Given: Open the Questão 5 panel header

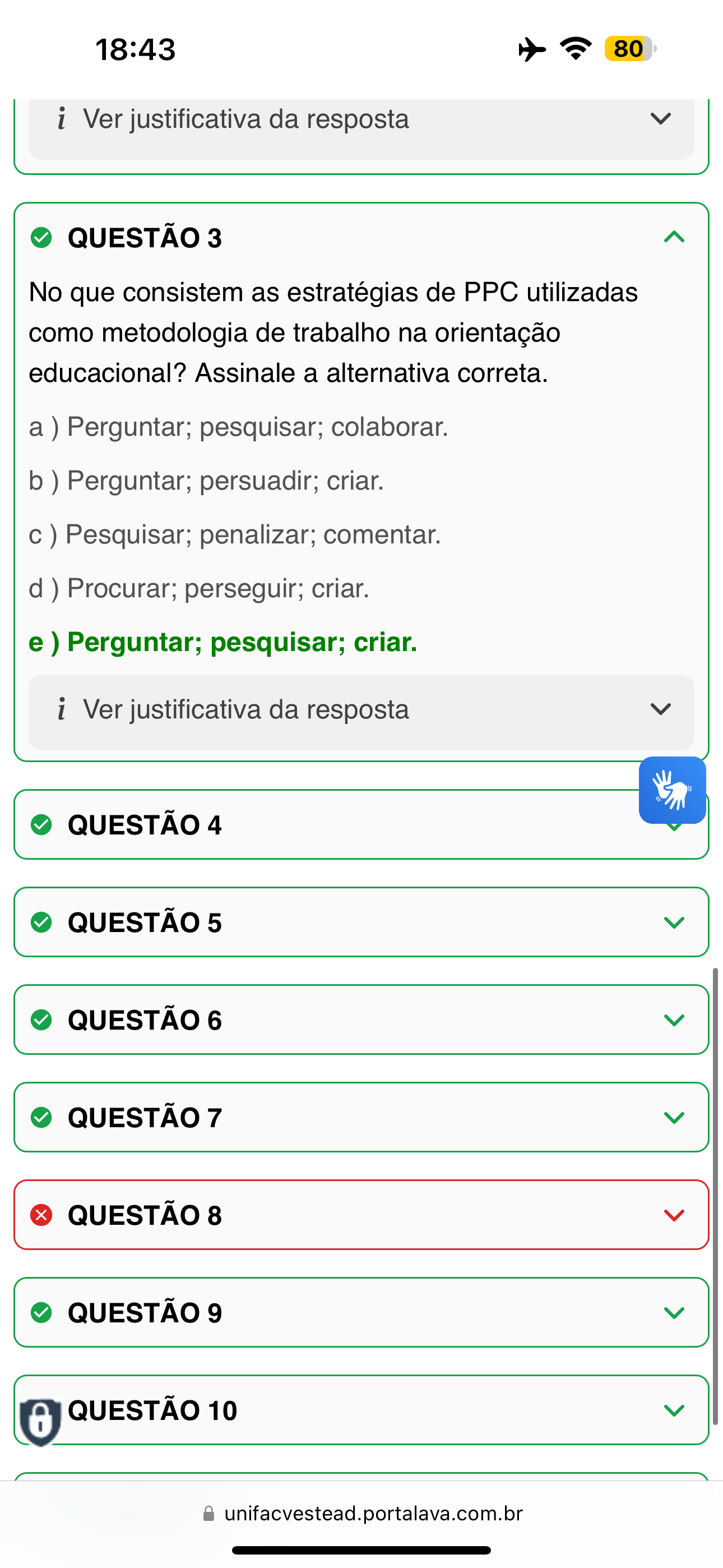Looking at the screenshot, I should point(361,922).
